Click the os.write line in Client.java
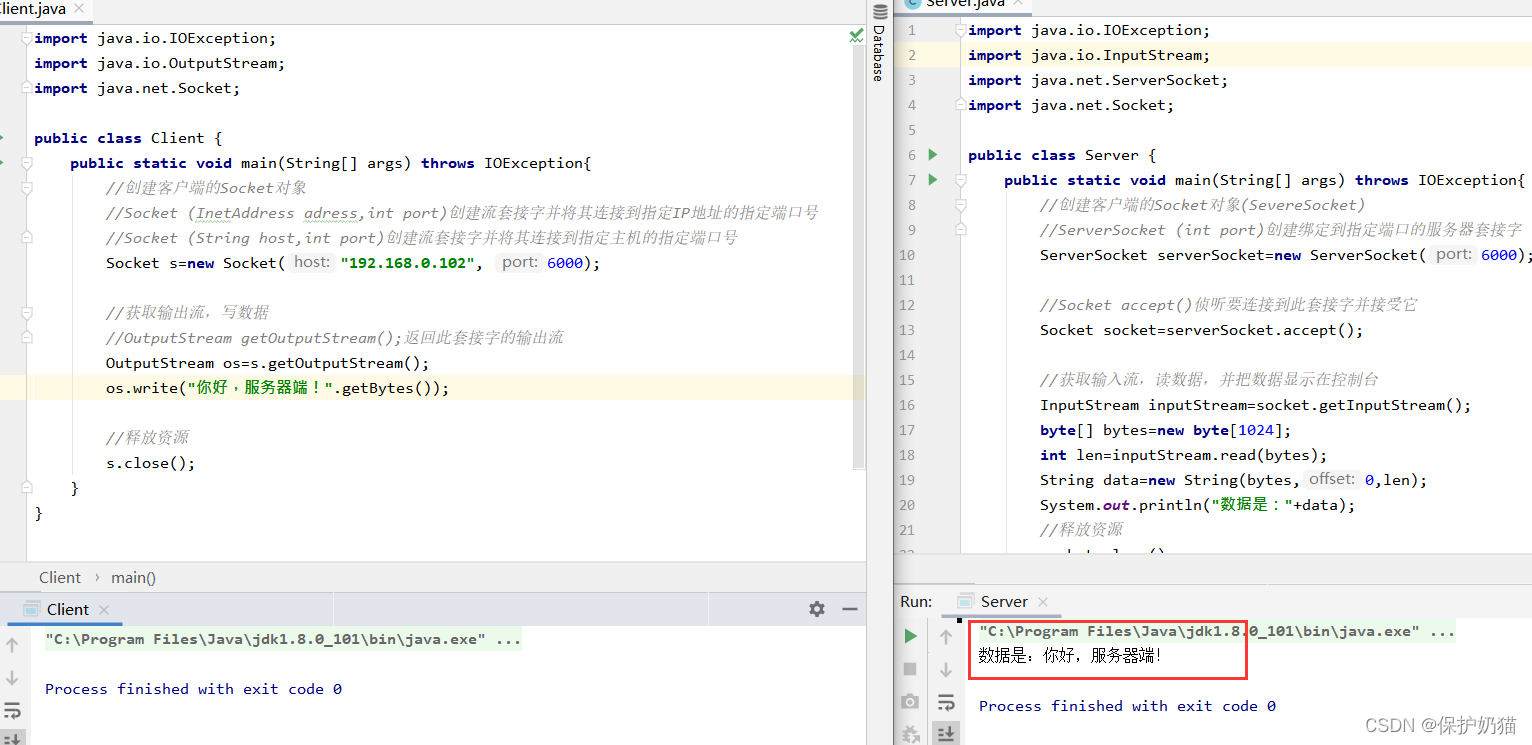 (x=278, y=388)
